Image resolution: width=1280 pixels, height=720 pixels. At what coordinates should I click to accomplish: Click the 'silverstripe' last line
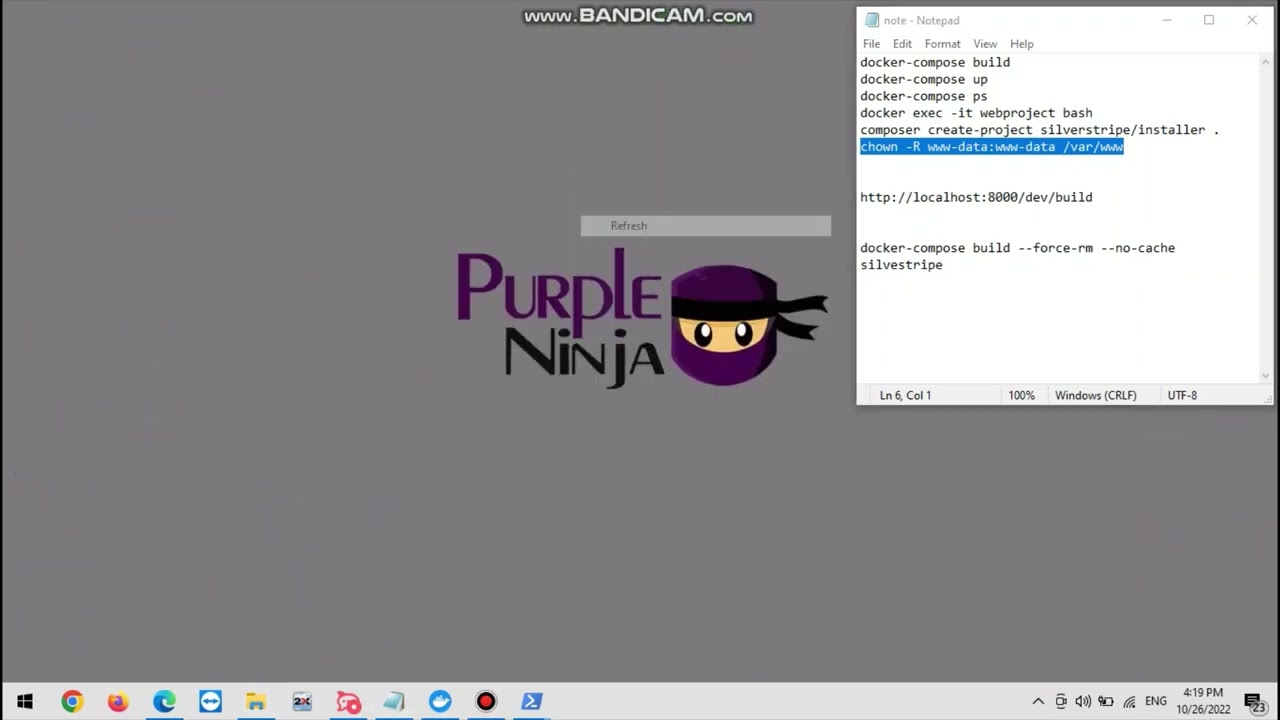[901, 265]
